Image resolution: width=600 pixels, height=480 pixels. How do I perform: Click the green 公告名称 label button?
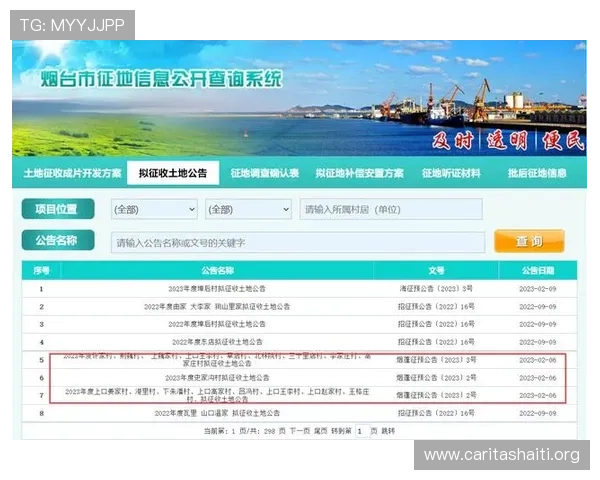pyautogui.click(x=58, y=240)
